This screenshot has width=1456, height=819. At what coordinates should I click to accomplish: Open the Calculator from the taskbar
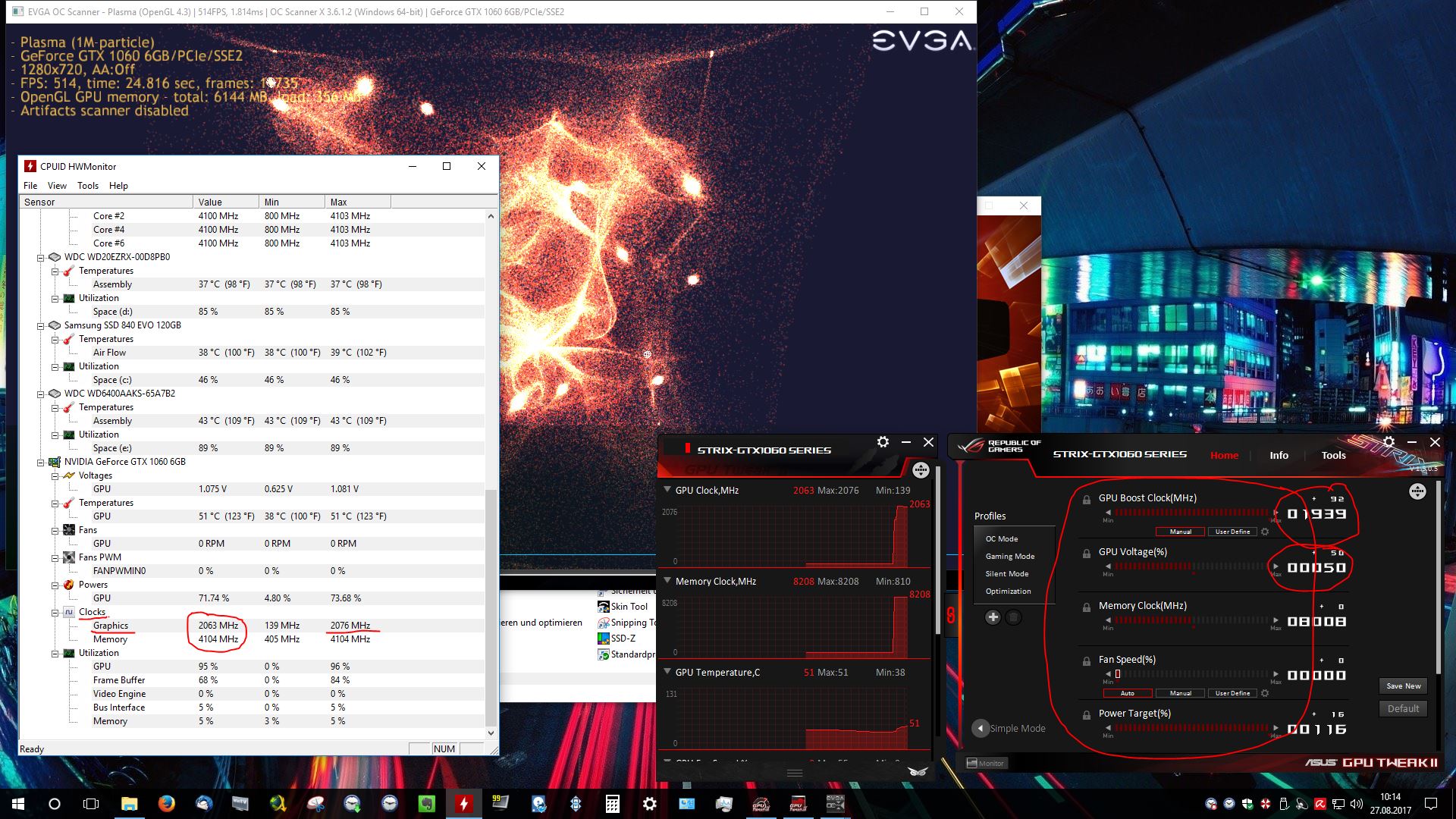[612, 804]
